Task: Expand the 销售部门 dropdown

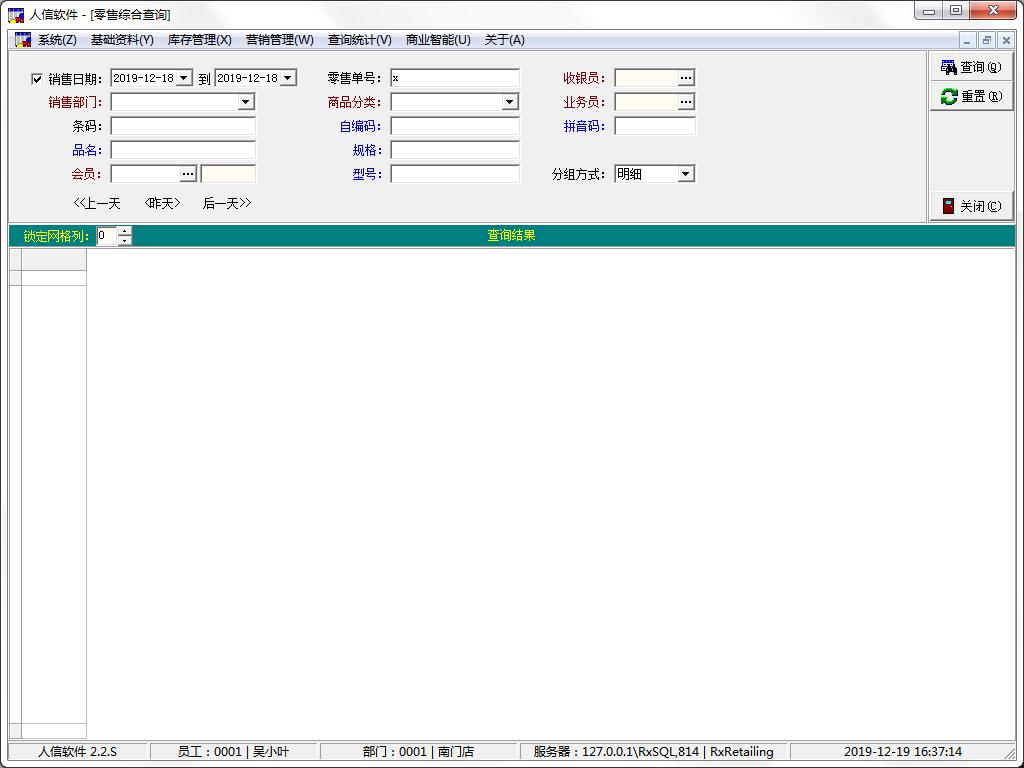Action: point(246,102)
